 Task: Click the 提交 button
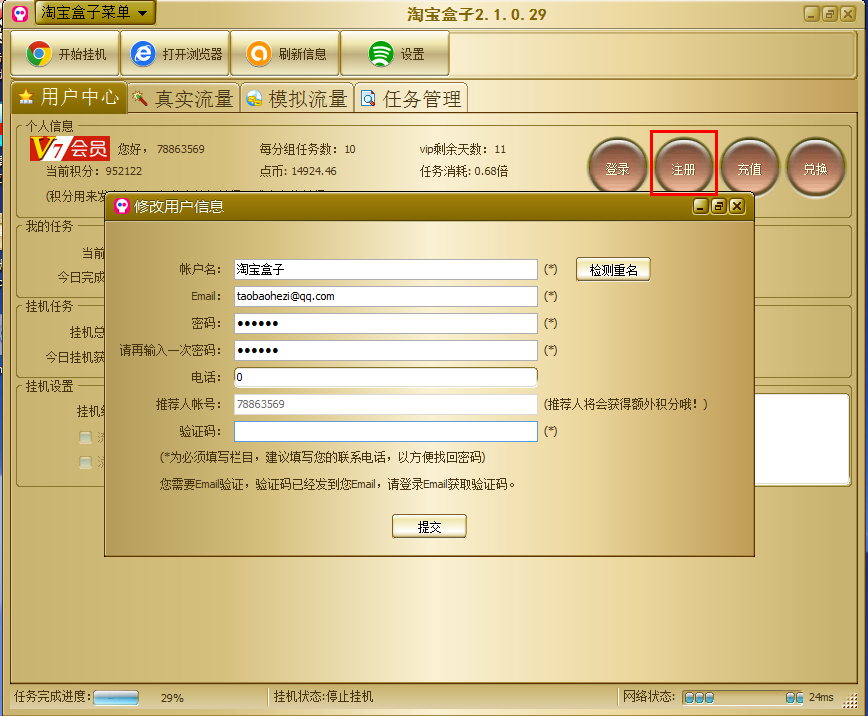click(429, 527)
